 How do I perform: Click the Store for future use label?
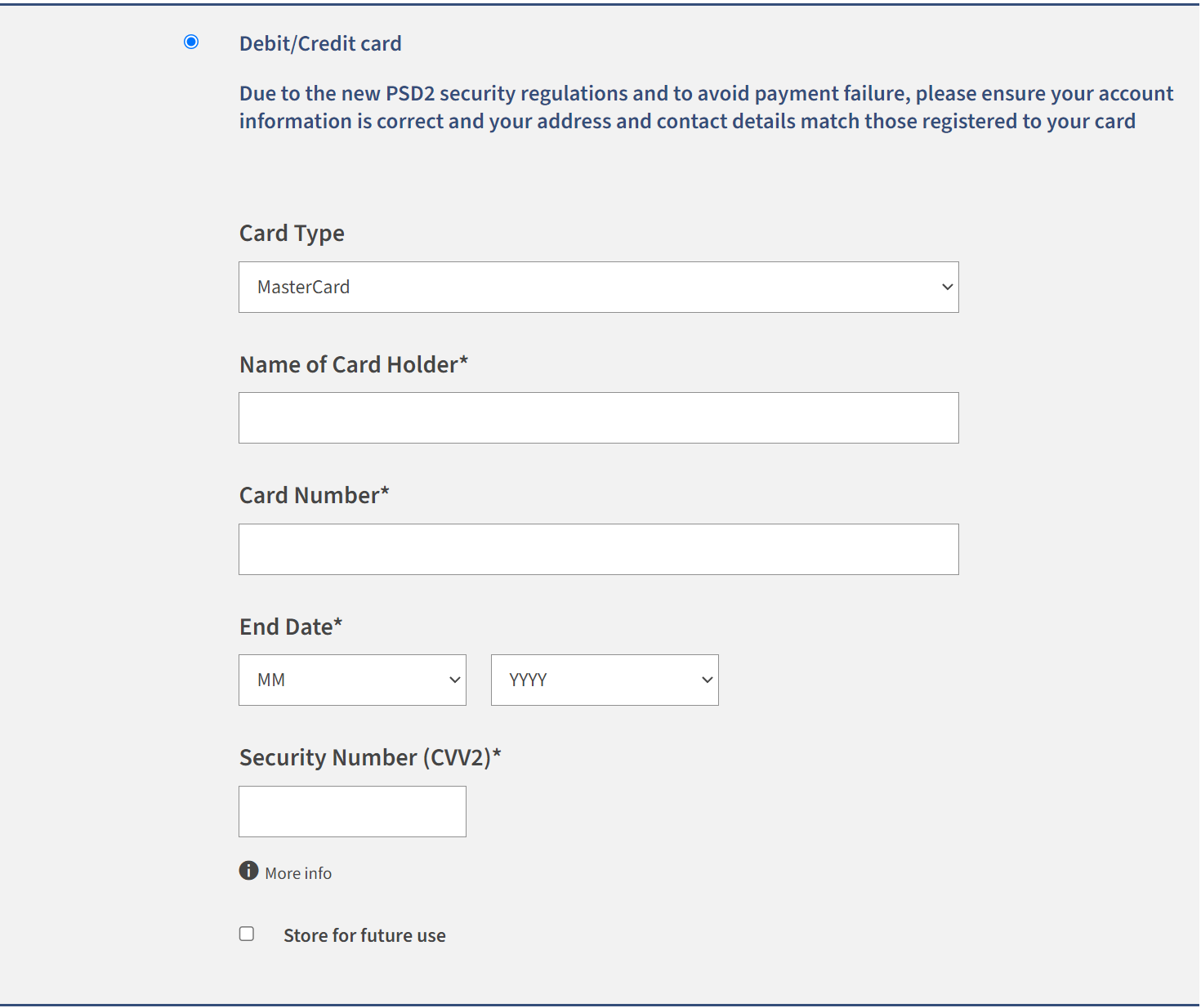pos(364,935)
